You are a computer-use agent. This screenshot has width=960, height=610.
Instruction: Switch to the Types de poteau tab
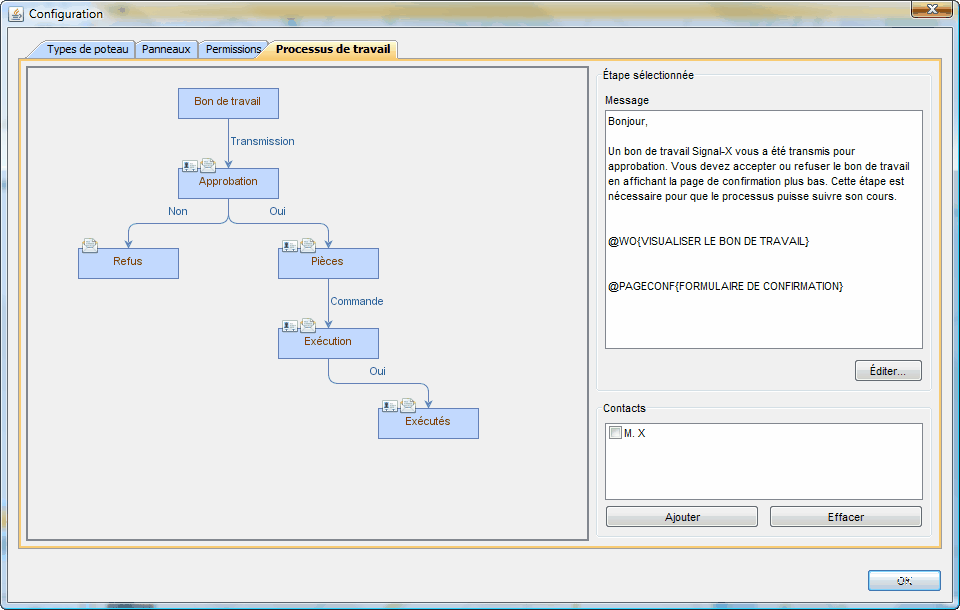87,49
